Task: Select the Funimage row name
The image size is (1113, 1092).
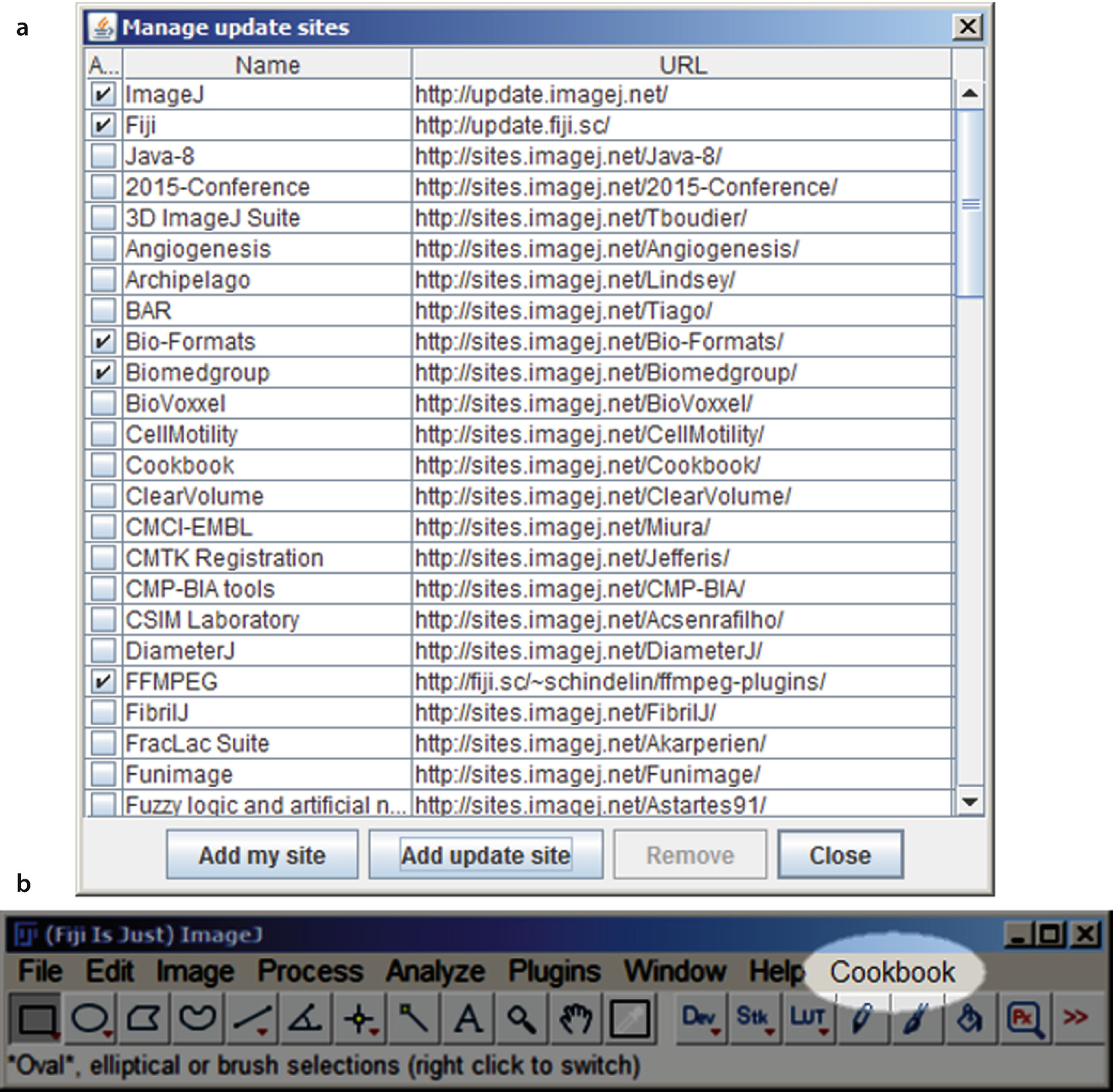Action: pos(179,775)
